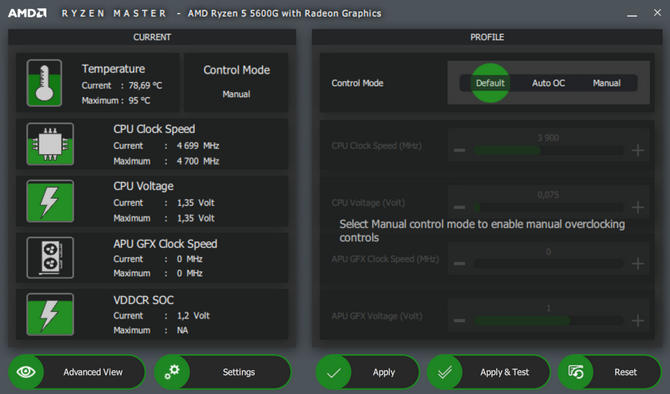Click the Apply & Test button
670x394 pixels.
[x=488, y=372]
